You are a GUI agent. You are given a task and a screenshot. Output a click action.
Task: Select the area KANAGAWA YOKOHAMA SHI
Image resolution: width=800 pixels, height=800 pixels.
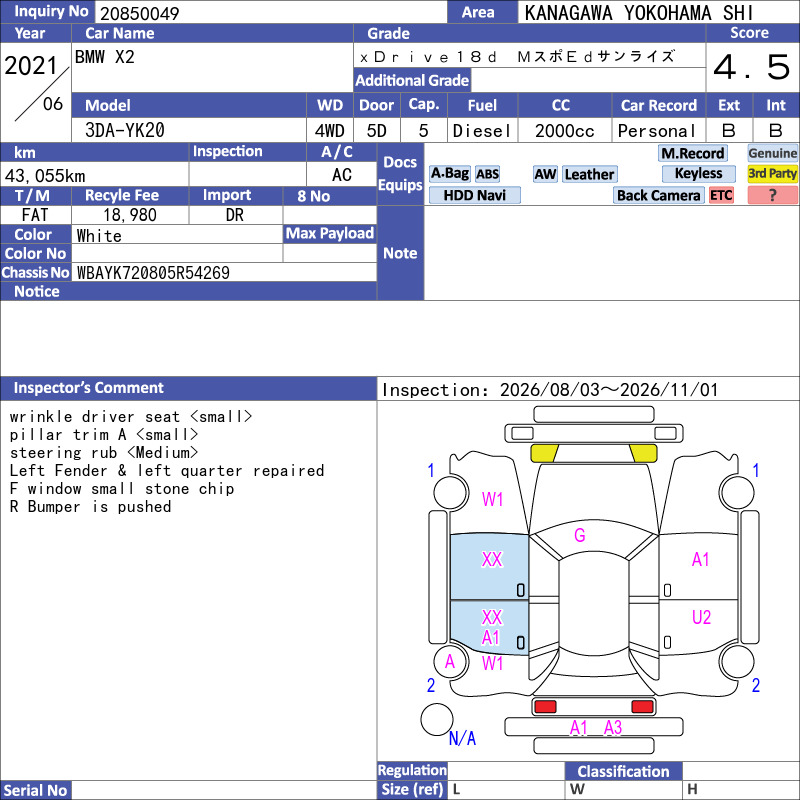pyautogui.click(x=639, y=13)
